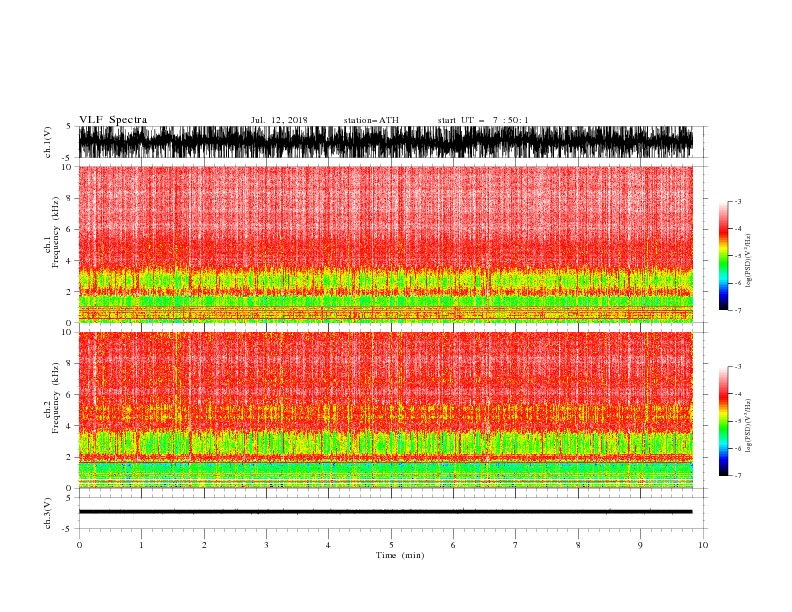The height and width of the screenshot is (612, 792).
Task: Click the log(PSD) label beside ch.1 color bar
Action: 749,261
